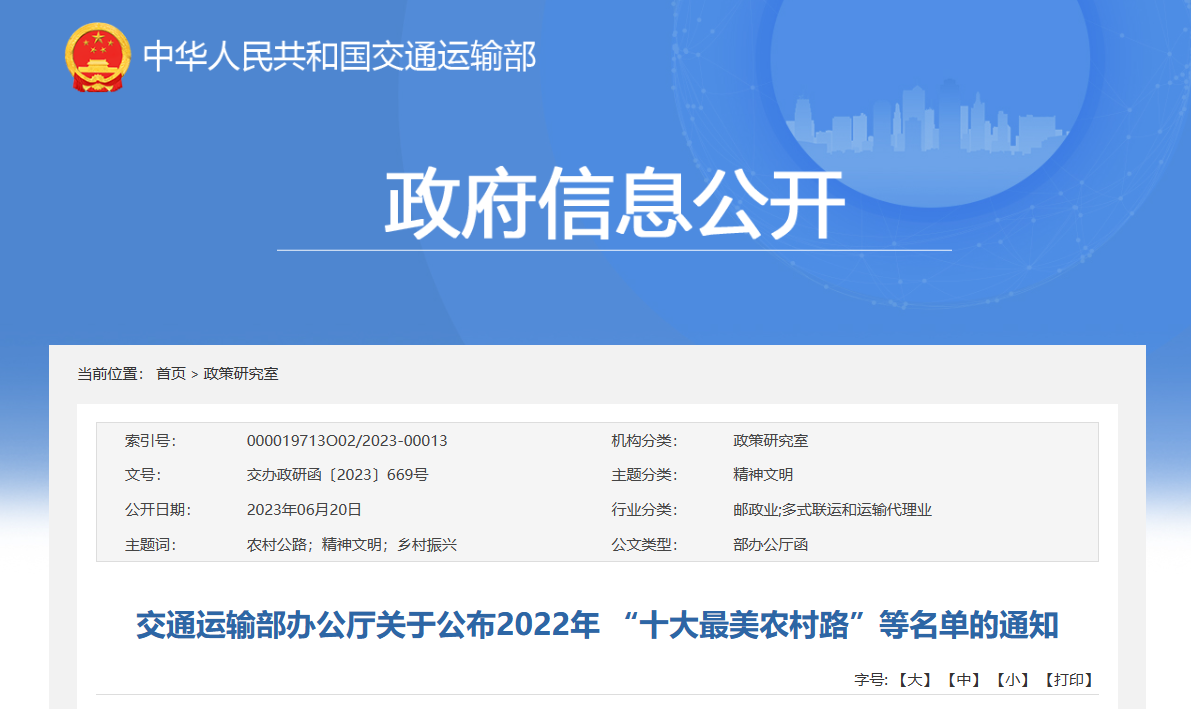Click 政策研究室 under 机构分类
Screen dimensions: 1191x709
pyautogui.click(x=770, y=441)
